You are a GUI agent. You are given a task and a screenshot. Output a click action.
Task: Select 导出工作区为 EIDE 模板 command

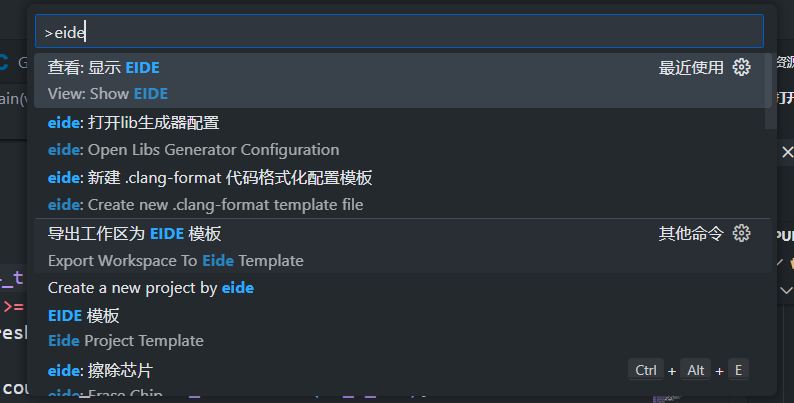point(403,247)
